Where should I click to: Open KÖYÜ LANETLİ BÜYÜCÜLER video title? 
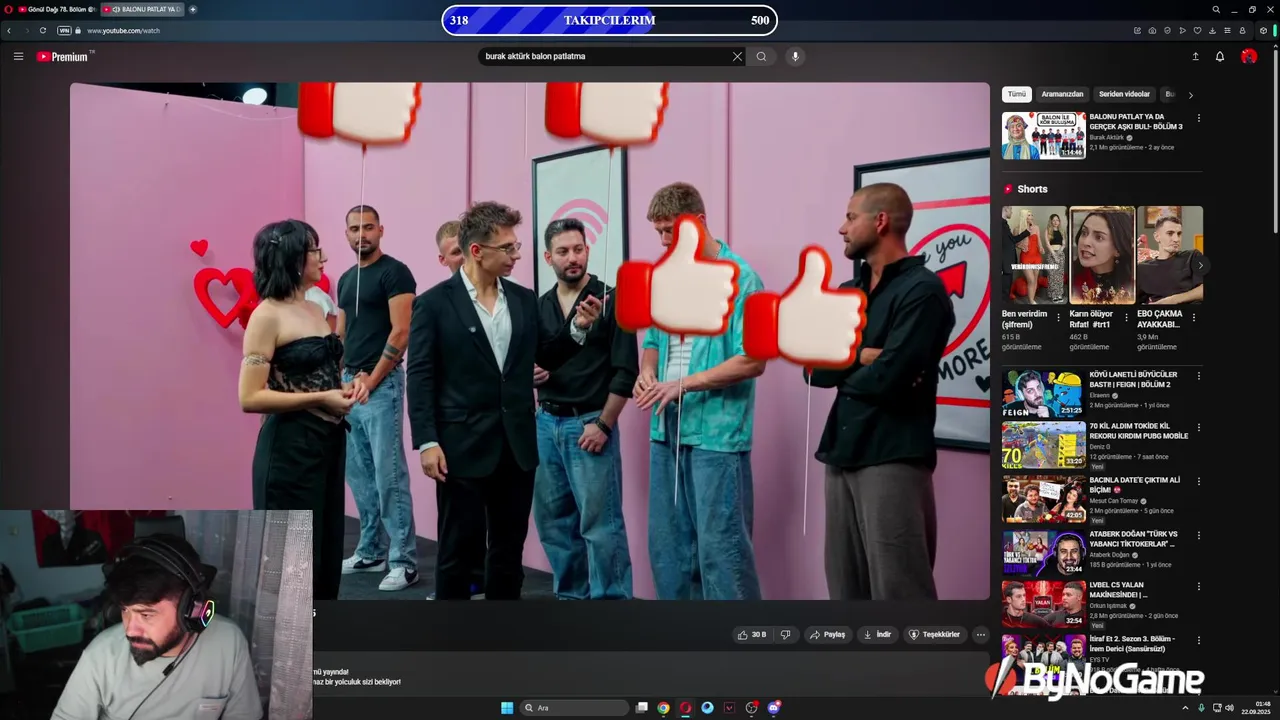pyautogui.click(x=1133, y=379)
